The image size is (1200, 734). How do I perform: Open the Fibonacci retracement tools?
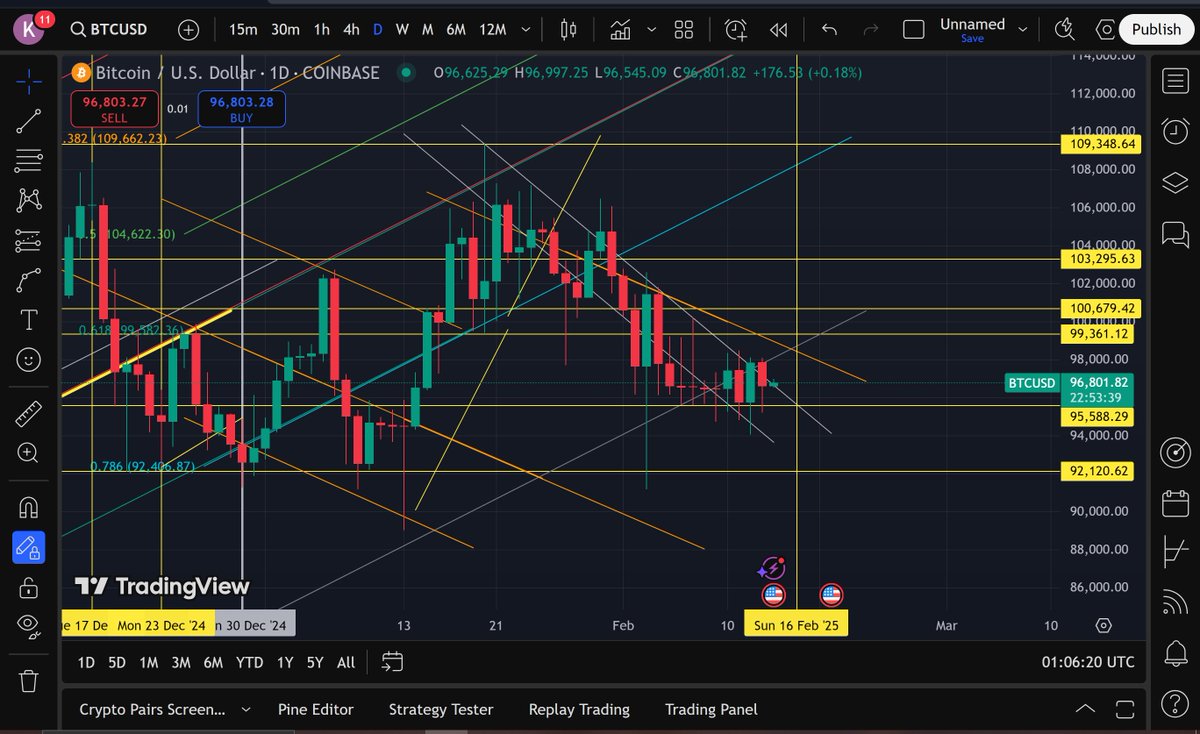pos(29,161)
